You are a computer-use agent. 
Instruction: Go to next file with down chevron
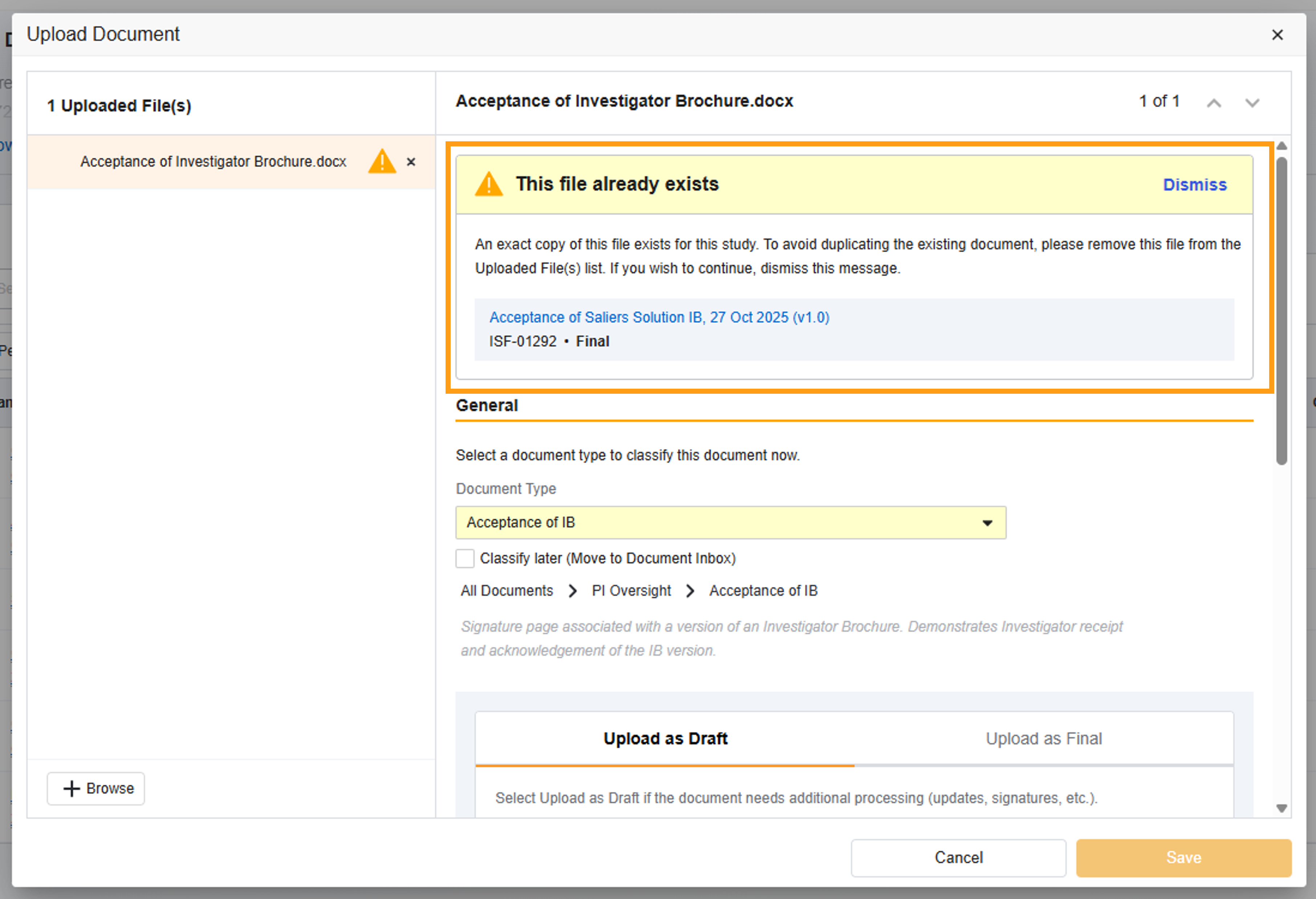coord(1252,103)
